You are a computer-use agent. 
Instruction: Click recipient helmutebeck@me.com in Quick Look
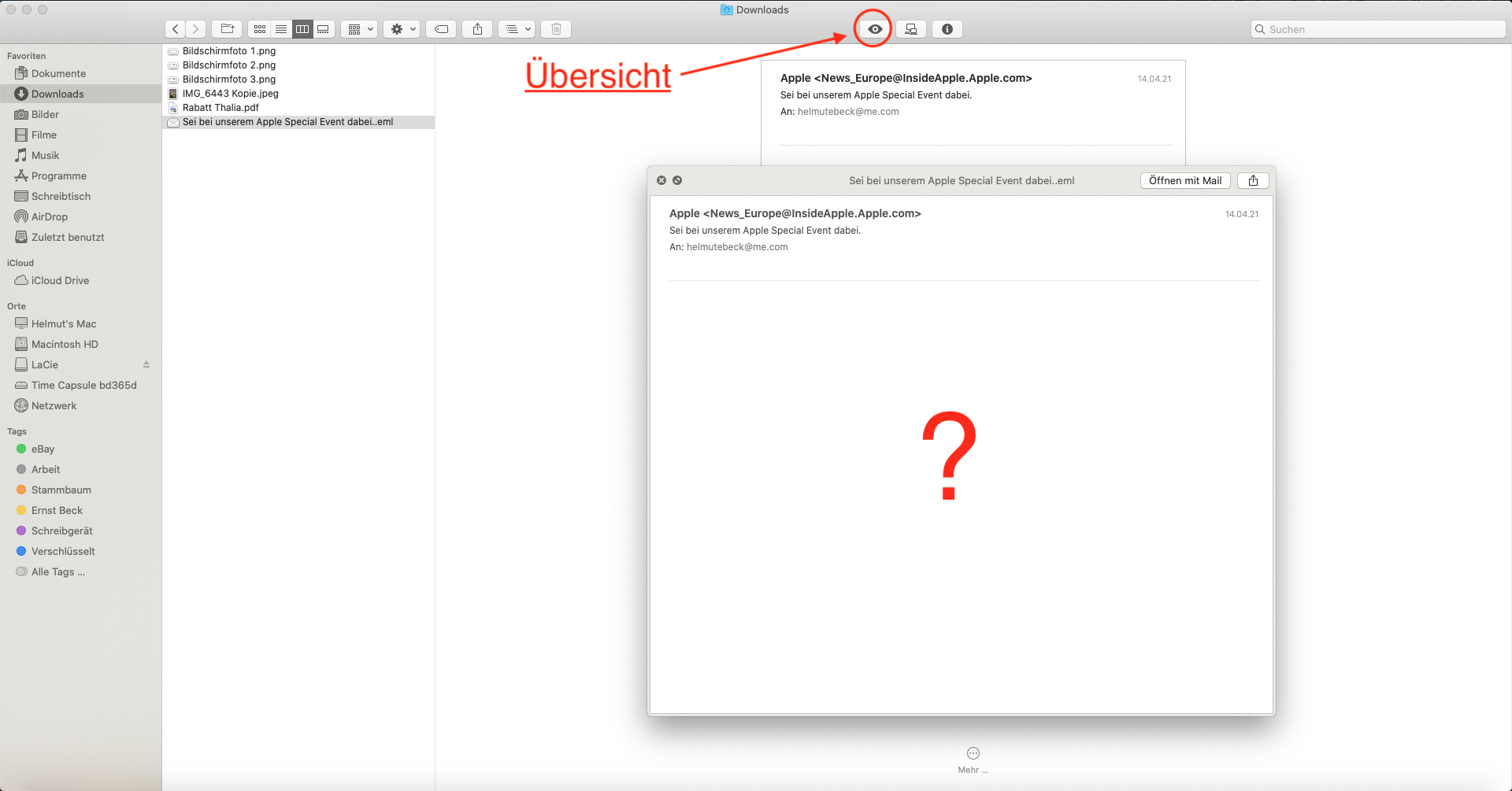737,247
